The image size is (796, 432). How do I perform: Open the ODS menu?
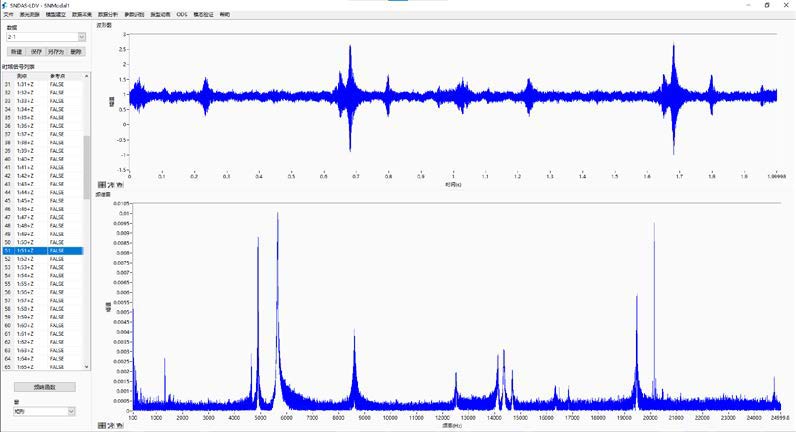click(181, 15)
